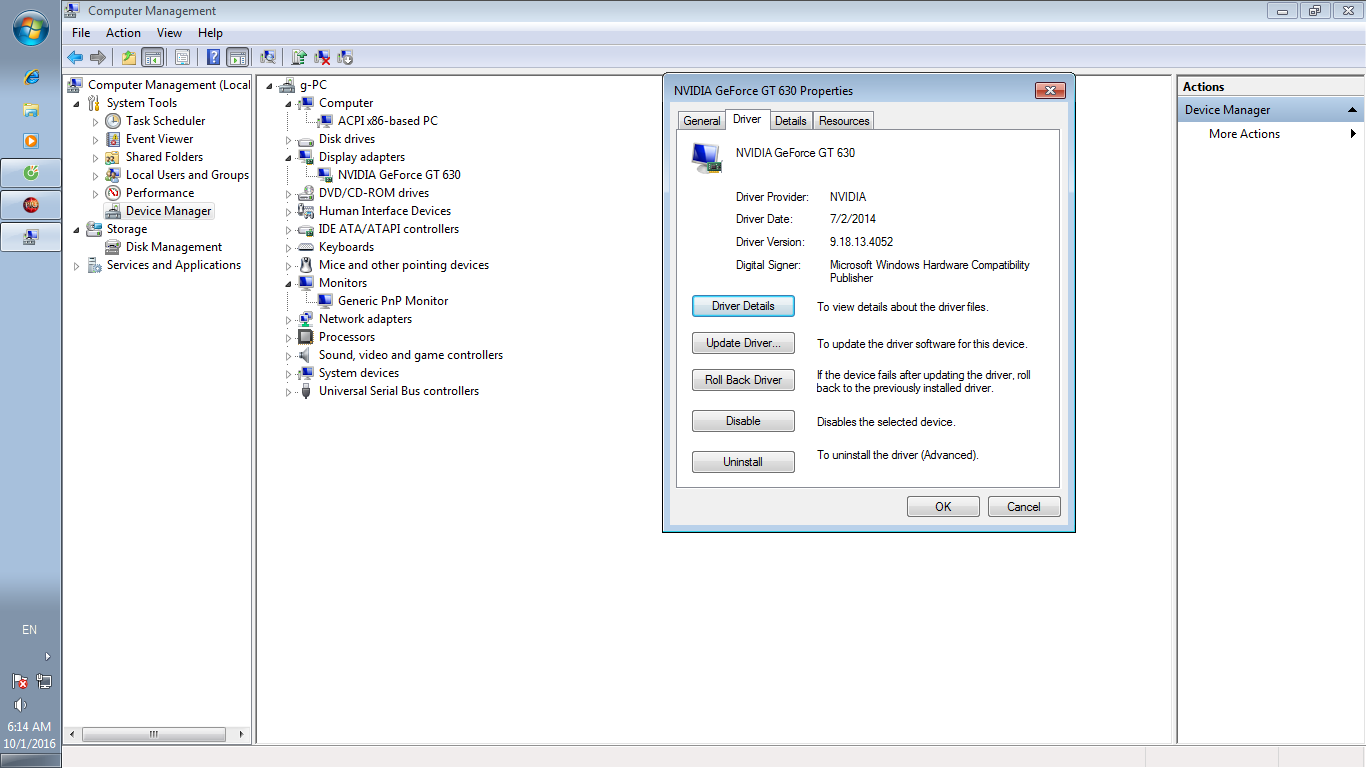This screenshot has height=768, width=1366.
Task: Click the Roll Back Driver button
Action: [743, 380]
